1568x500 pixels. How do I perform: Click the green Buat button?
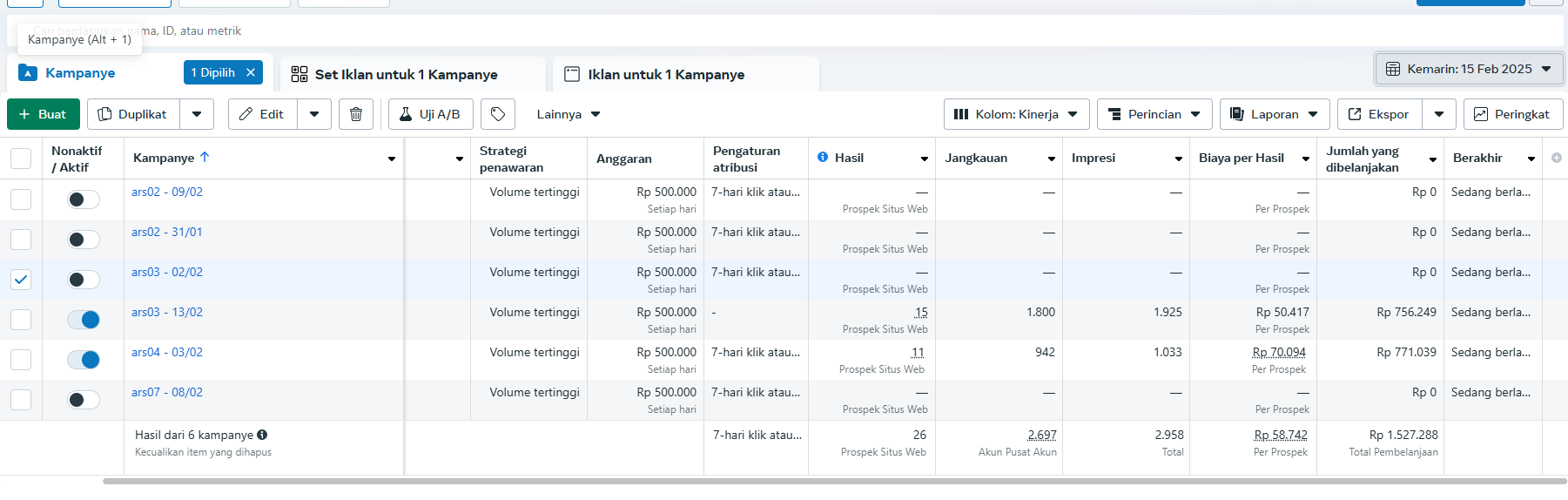[x=44, y=114]
